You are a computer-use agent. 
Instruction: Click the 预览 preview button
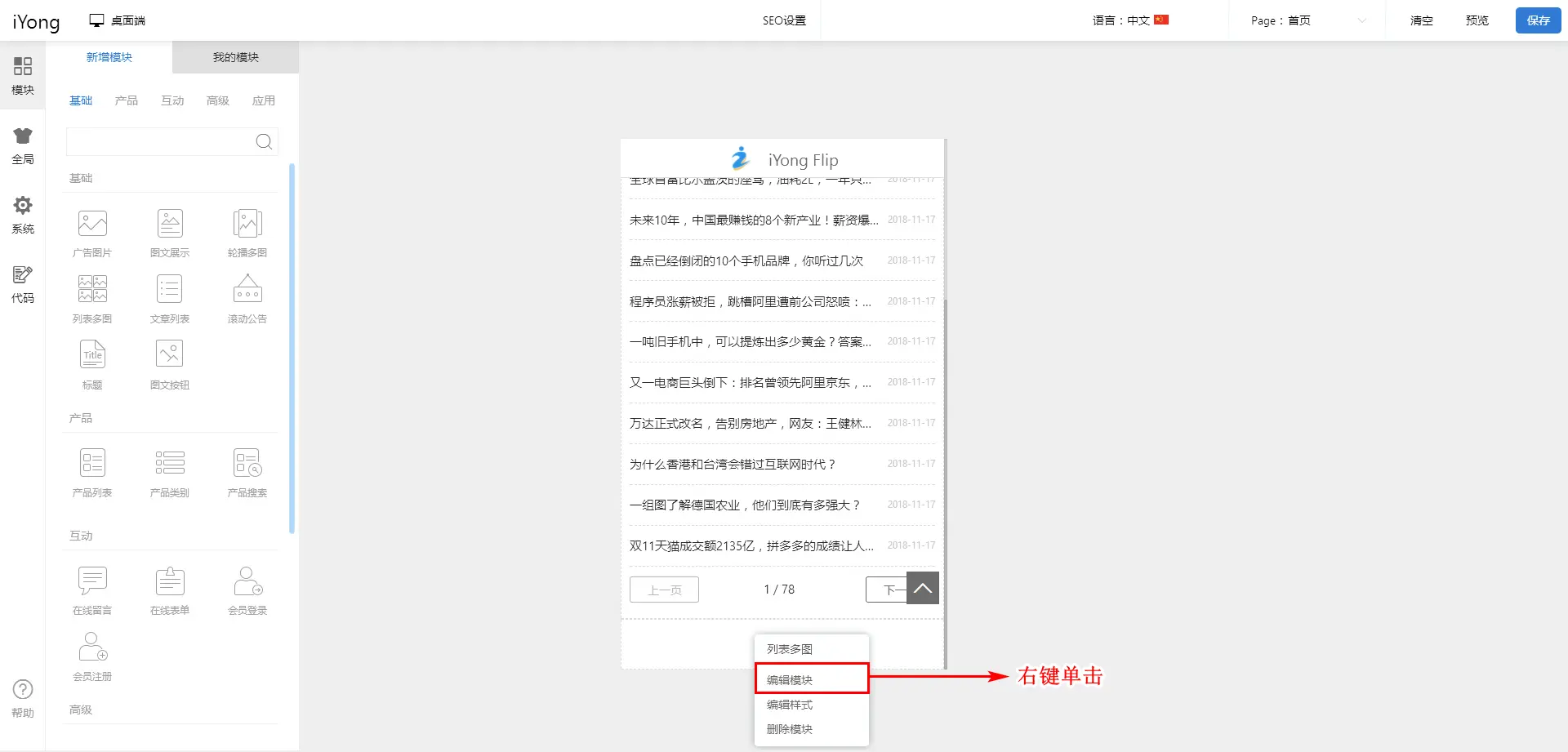click(1477, 20)
